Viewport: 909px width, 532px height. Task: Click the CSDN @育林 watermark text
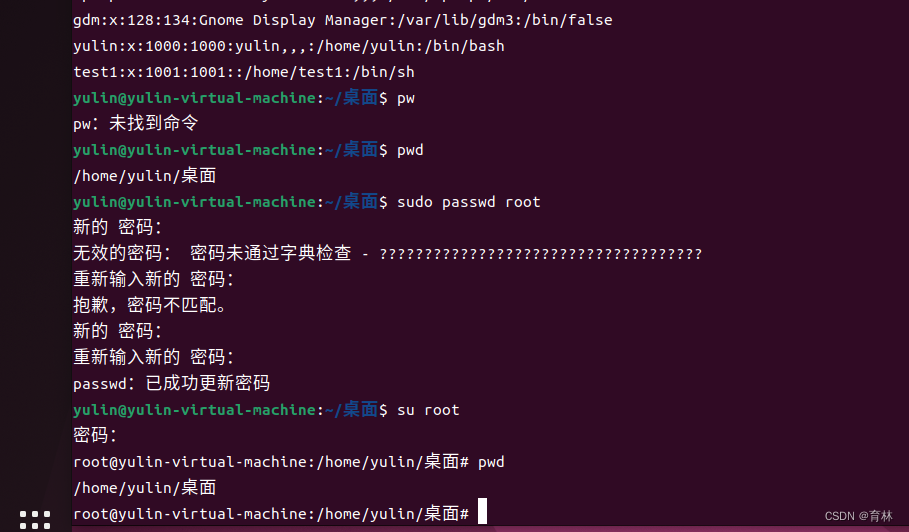[859, 516]
